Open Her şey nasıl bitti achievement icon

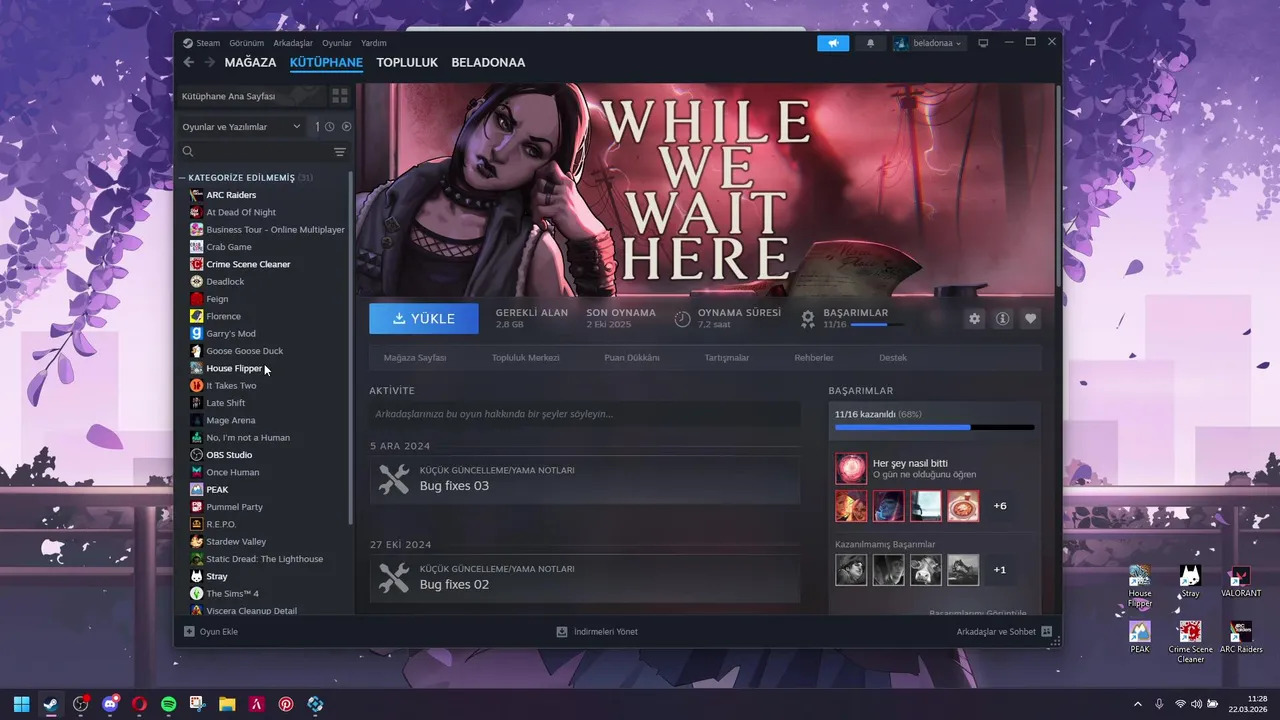pos(851,468)
